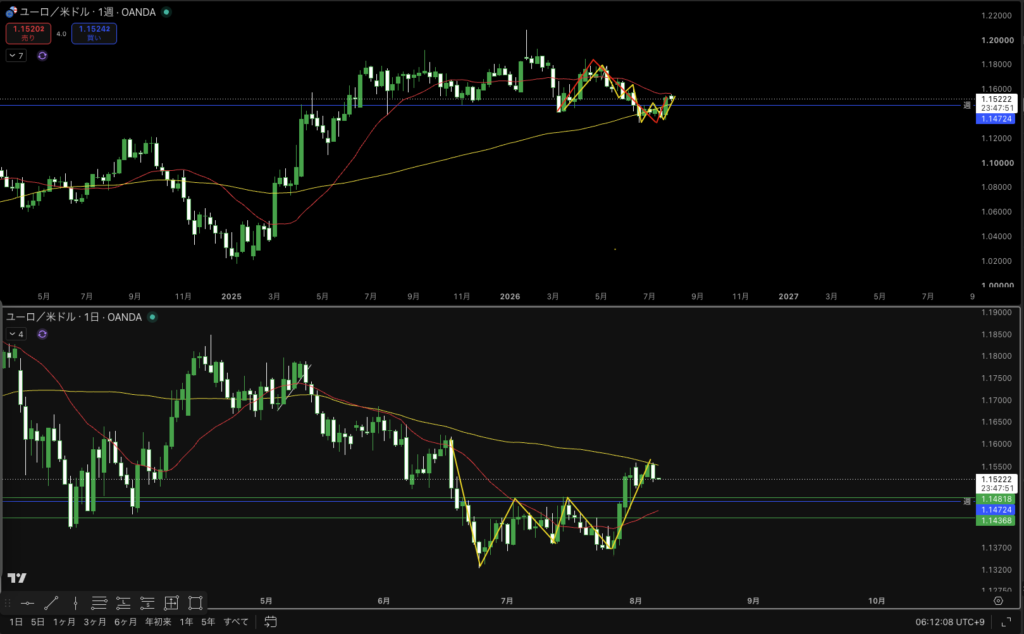Open the go-to-date calendar icon
1024x634 pixels.
pos(270,622)
